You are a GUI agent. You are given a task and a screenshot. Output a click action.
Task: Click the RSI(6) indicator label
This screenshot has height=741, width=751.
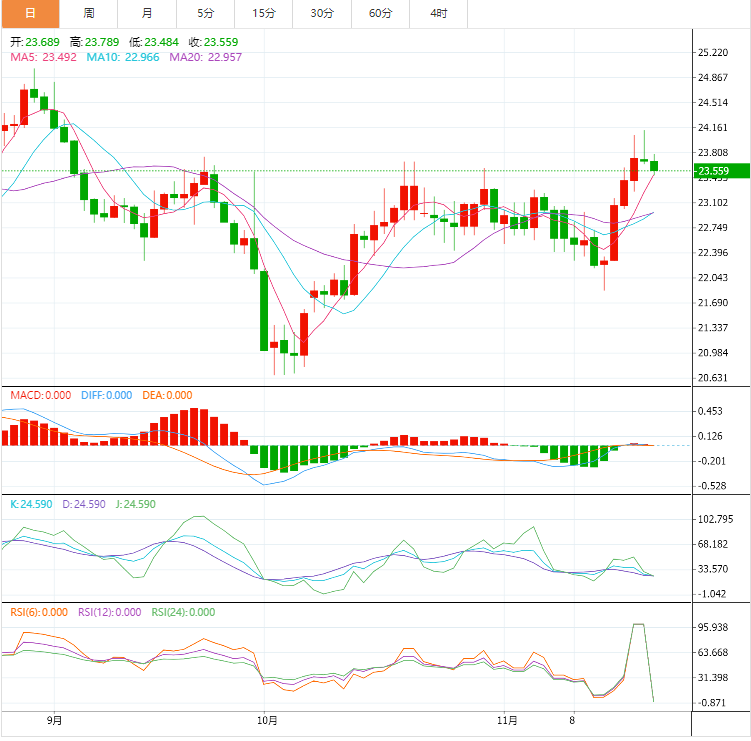39,613
